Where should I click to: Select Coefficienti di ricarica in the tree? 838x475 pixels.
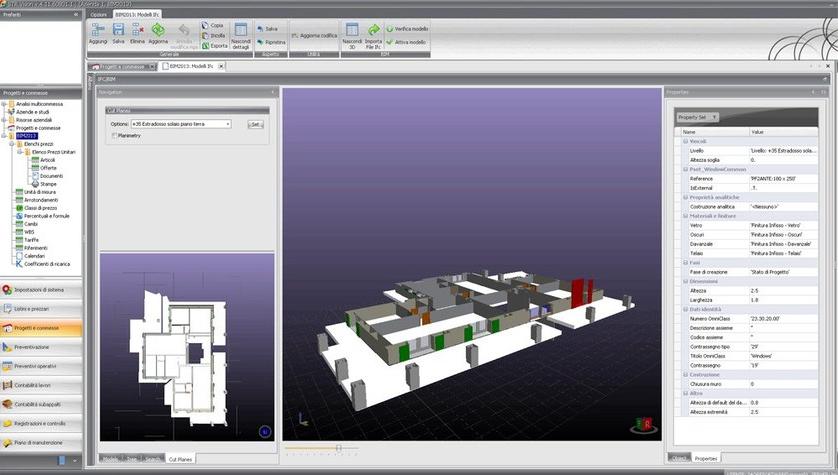click(x=47, y=264)
